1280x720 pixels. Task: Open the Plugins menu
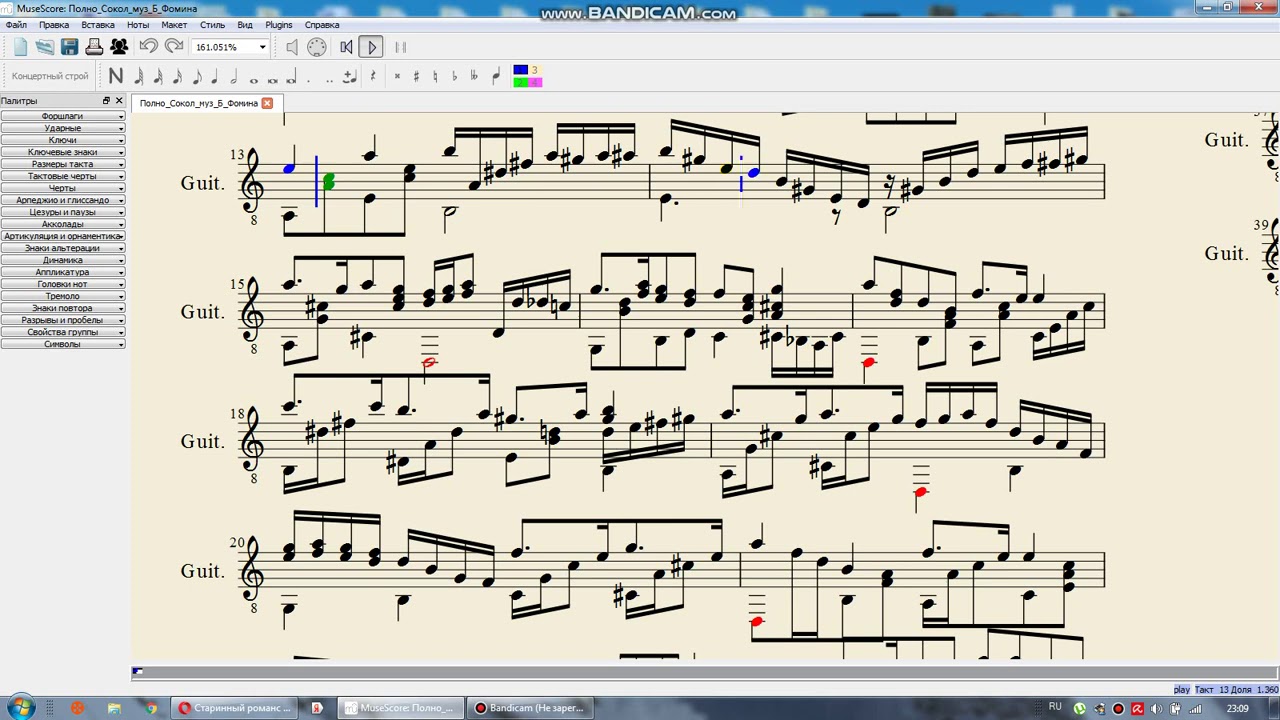point(279,25)
